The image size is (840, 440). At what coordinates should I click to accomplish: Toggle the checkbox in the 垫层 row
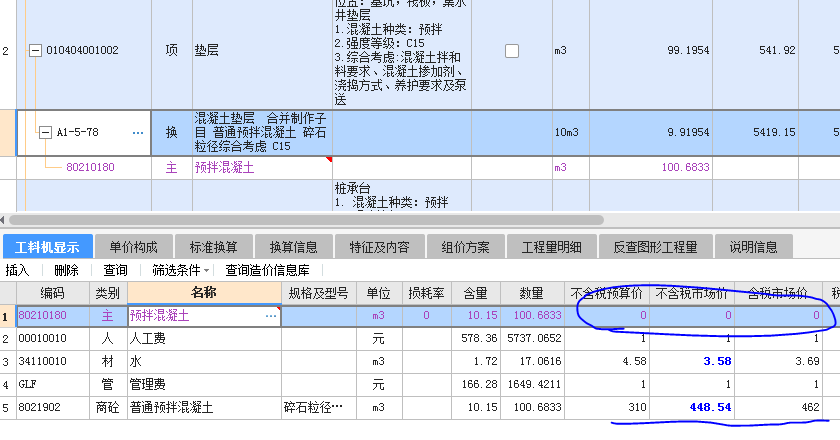[512, 51]
